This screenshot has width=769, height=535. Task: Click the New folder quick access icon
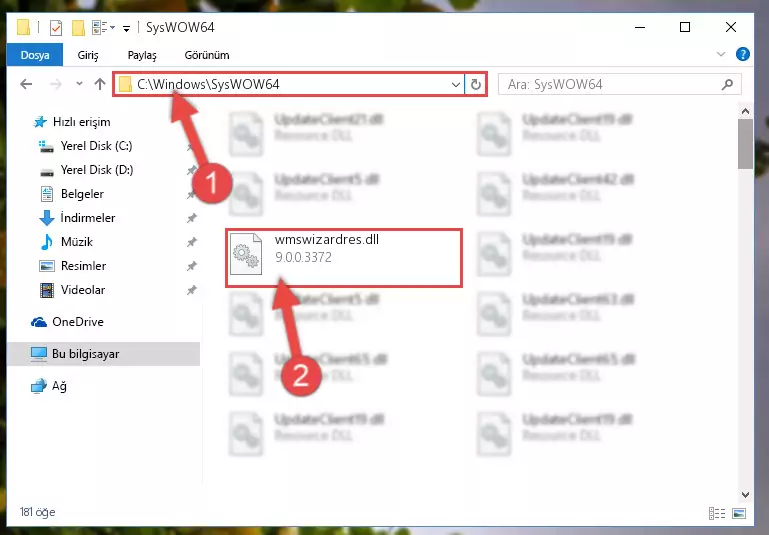(78, 27)
